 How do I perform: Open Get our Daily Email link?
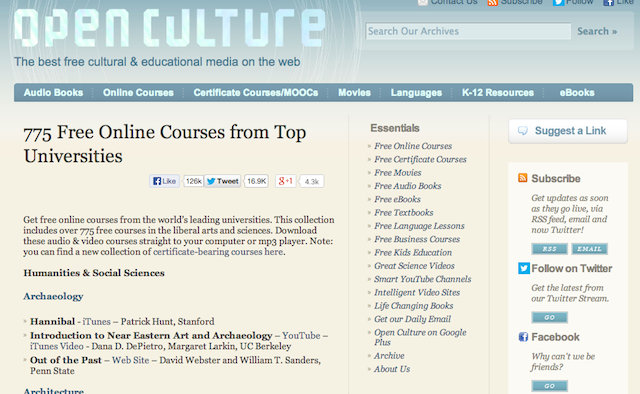tap(412, 319)
